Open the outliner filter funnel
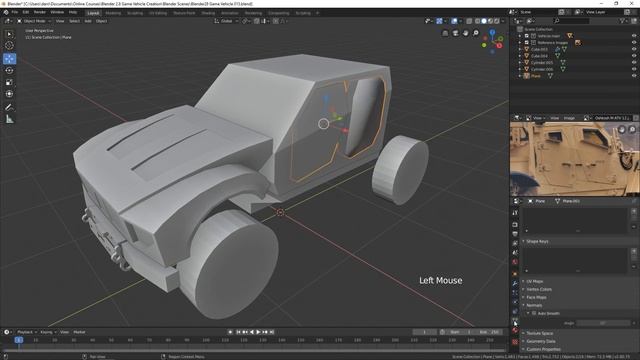Screen dimensions: 640x360 tap(622, 21)
